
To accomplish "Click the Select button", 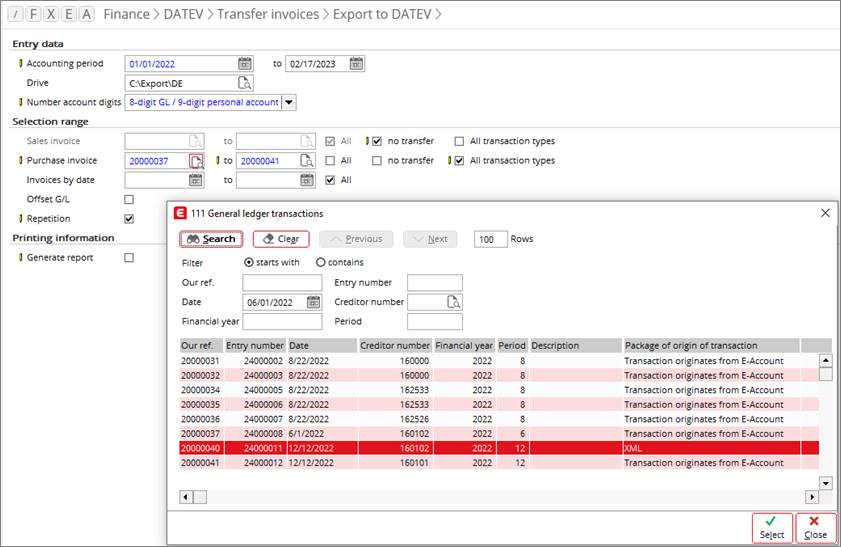I will 772,528.
